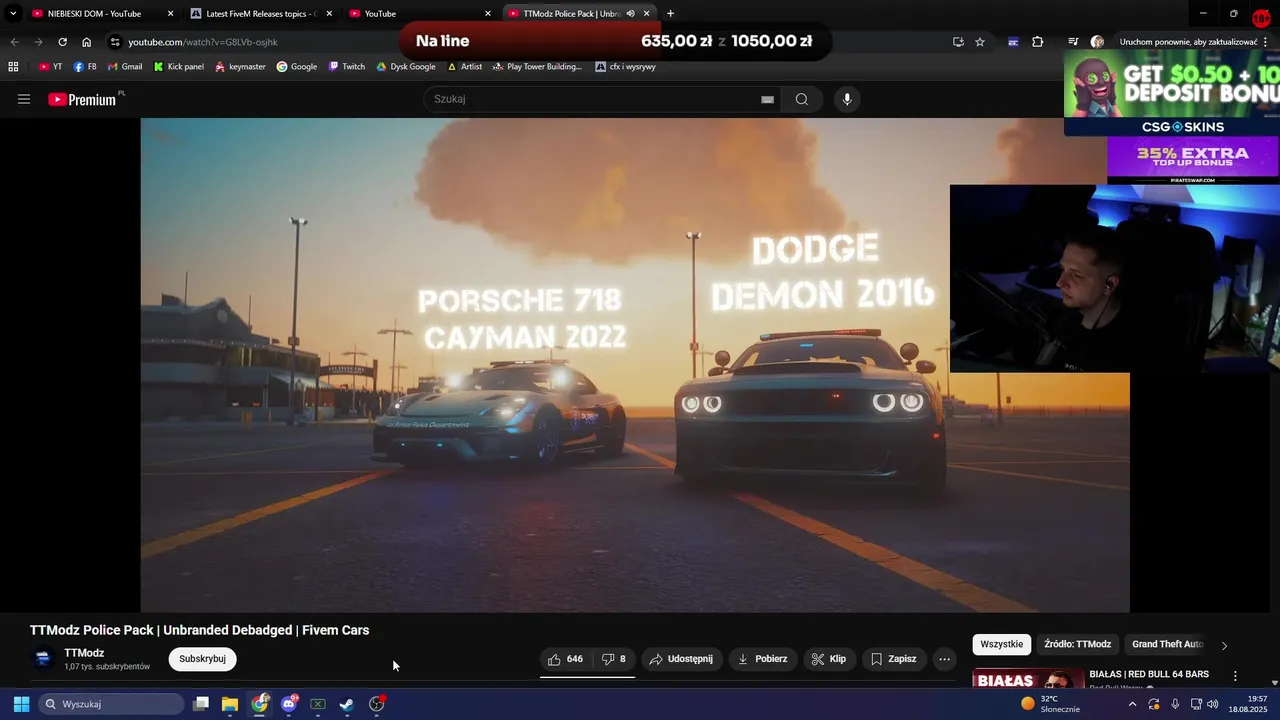The height and width of the screenshot is (720, 1280).
Task: Open FB bookmark
Action: coord(85,67)
